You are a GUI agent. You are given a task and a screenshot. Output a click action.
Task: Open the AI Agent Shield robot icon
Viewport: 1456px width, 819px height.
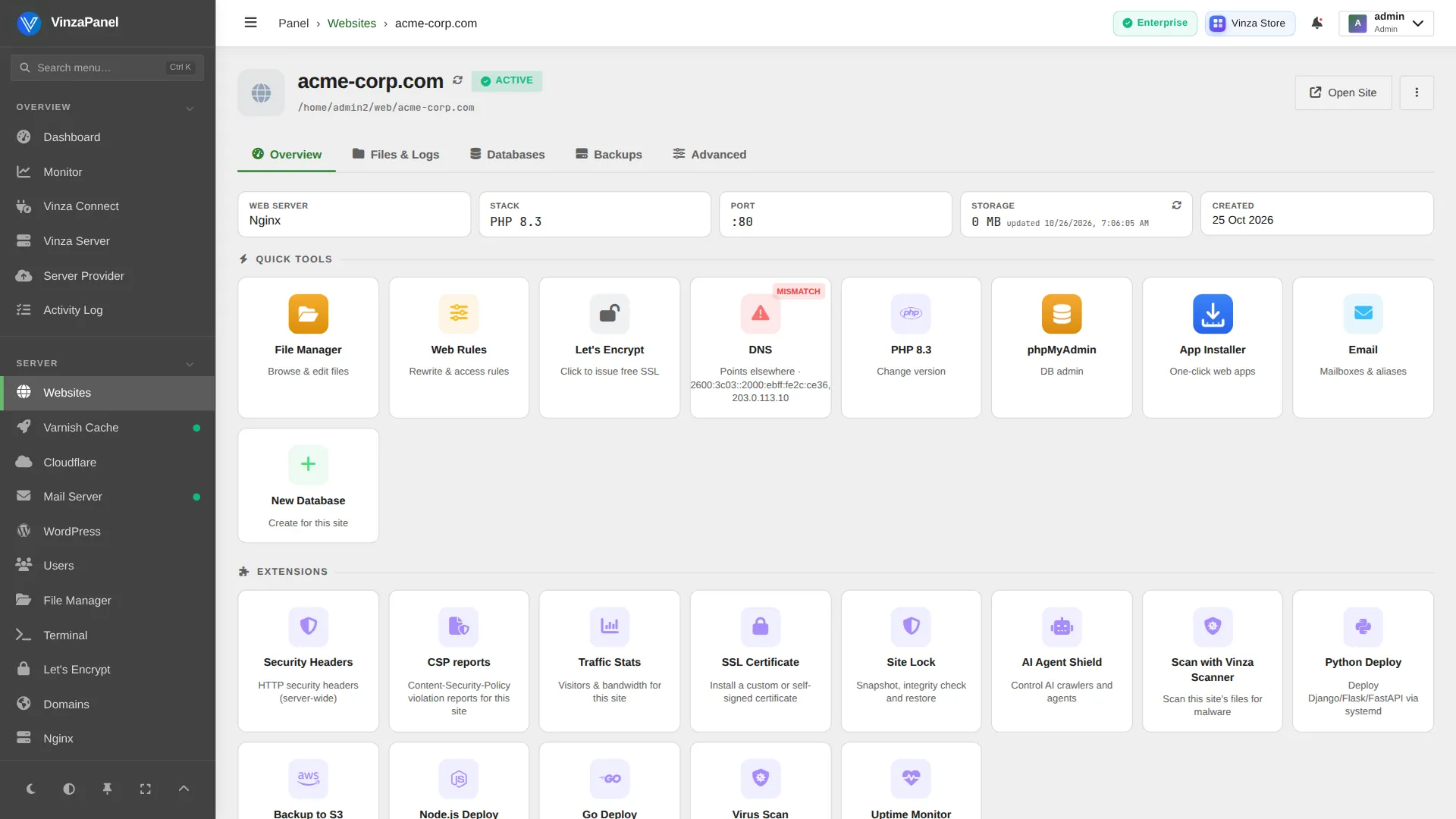1062,626
